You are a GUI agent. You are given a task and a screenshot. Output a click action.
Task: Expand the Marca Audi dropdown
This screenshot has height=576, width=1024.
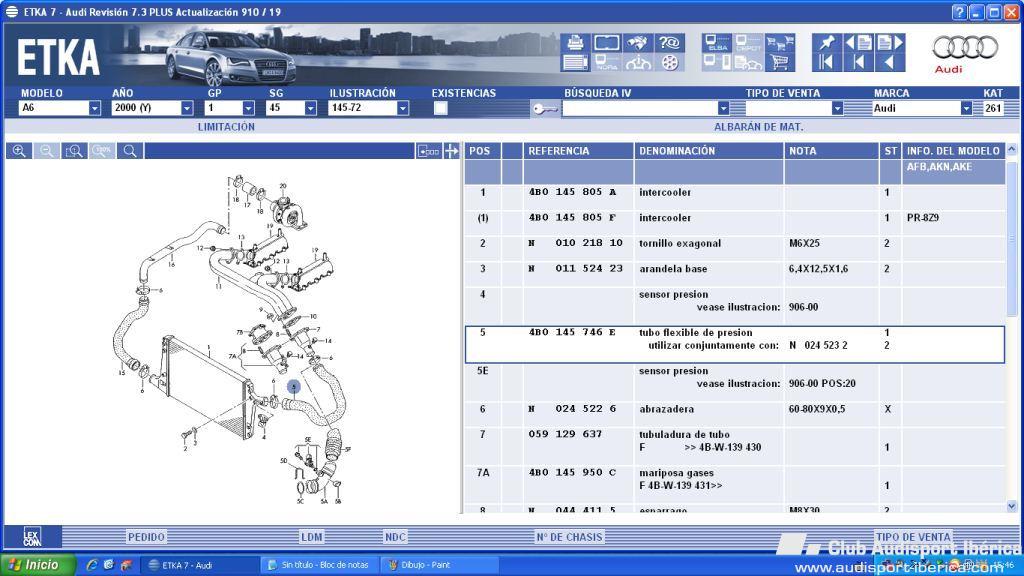tap(966, 108)
